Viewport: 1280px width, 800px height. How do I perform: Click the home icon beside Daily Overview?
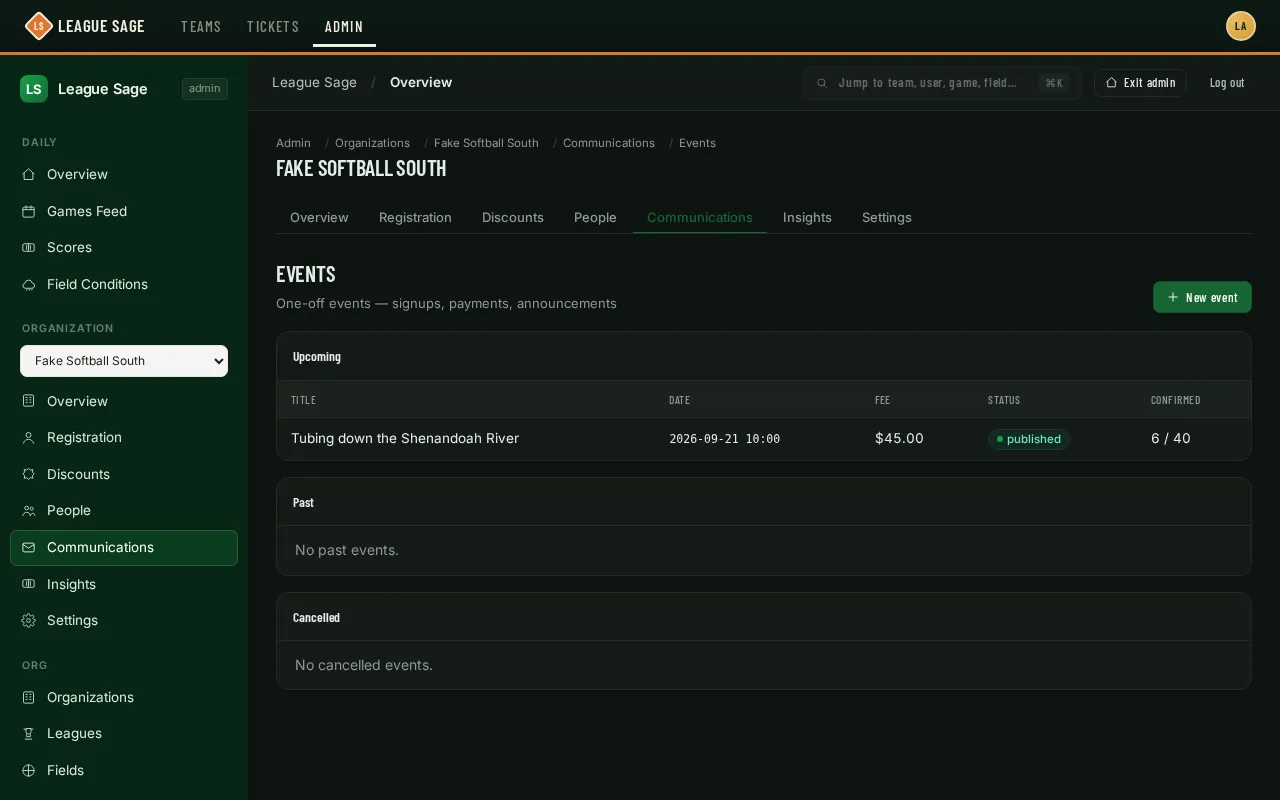(29, 175)
